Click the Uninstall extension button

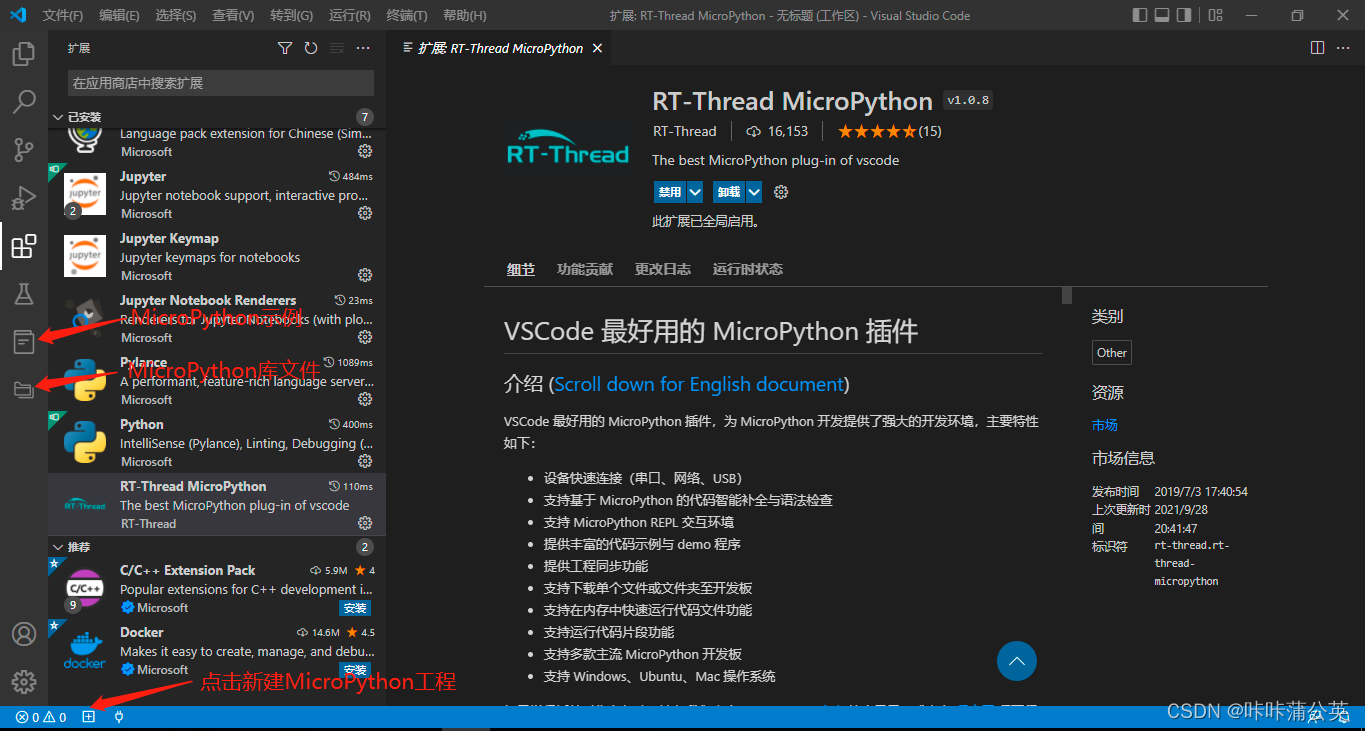(729, 192)
